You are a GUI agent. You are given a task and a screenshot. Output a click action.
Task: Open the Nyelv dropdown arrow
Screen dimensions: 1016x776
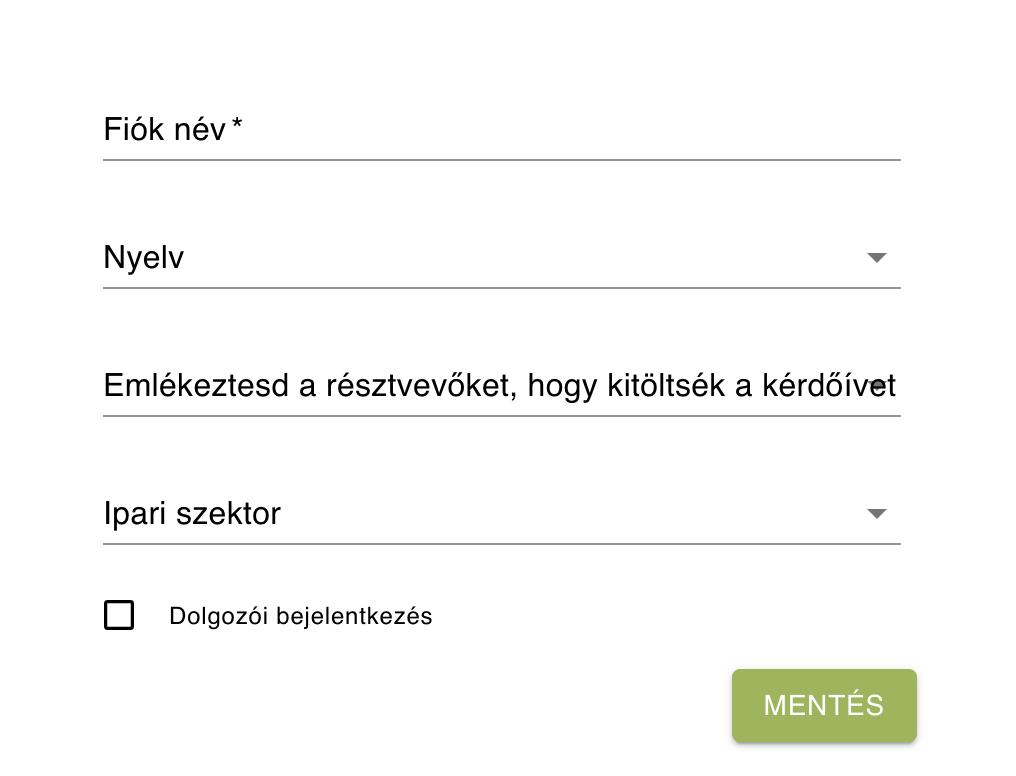tap(876, 258)
